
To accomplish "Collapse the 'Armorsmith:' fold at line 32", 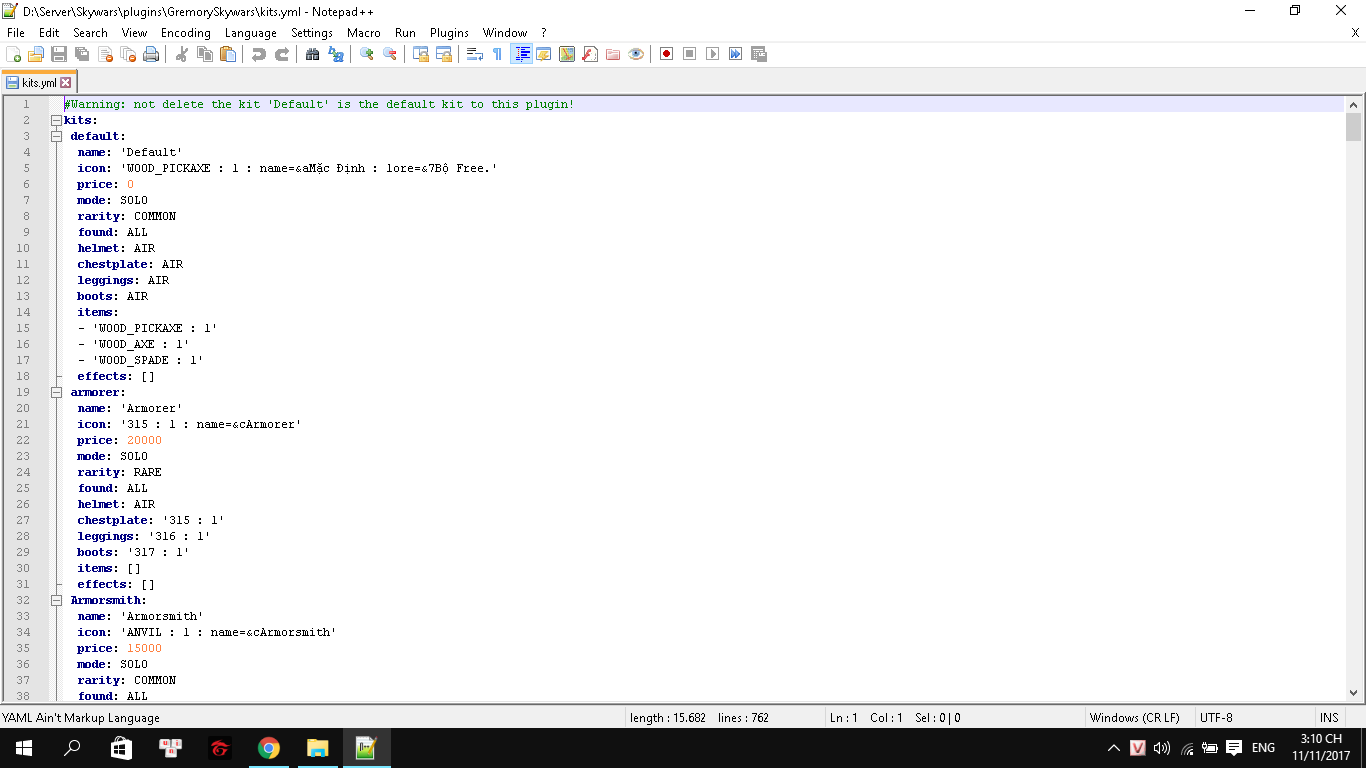I will click(x=57, y=600).
